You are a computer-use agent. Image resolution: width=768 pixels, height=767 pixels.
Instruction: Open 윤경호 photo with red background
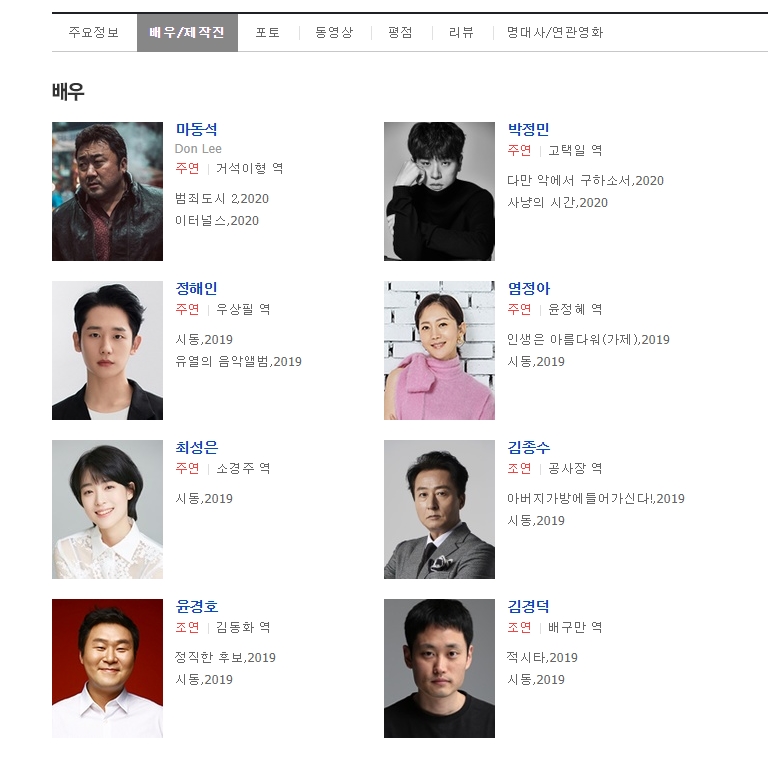tap(107, 669)
